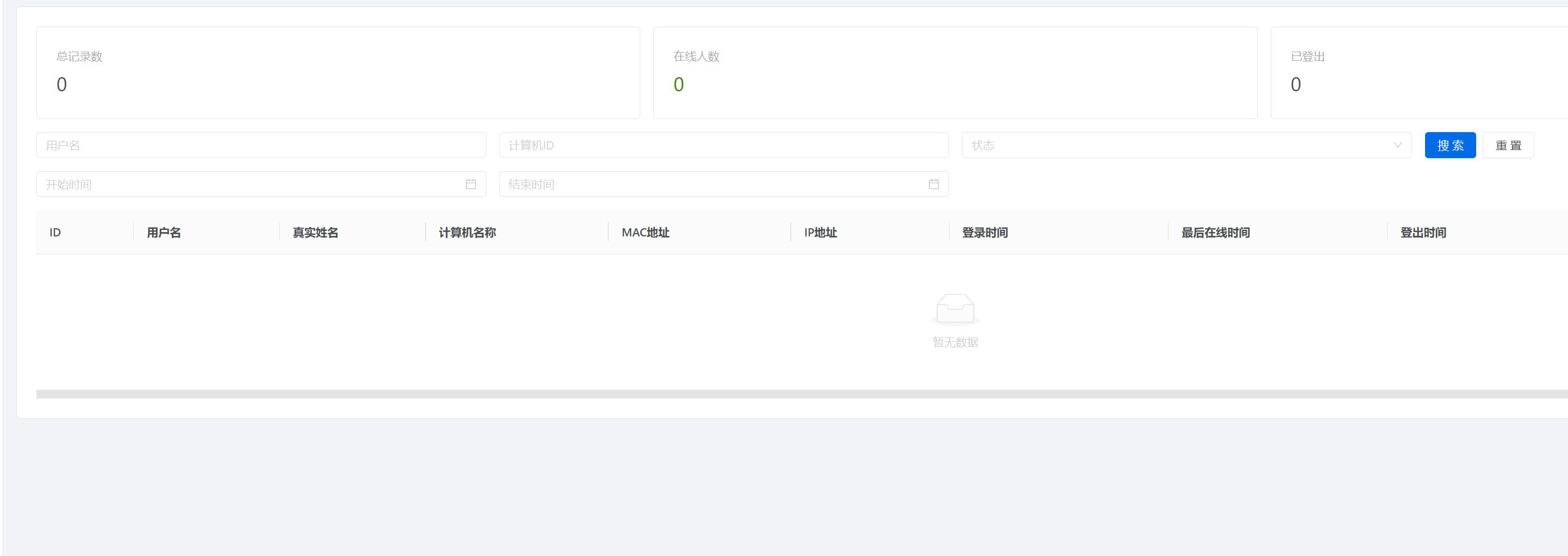Click calendar icon in 开始时间 field

471,185
